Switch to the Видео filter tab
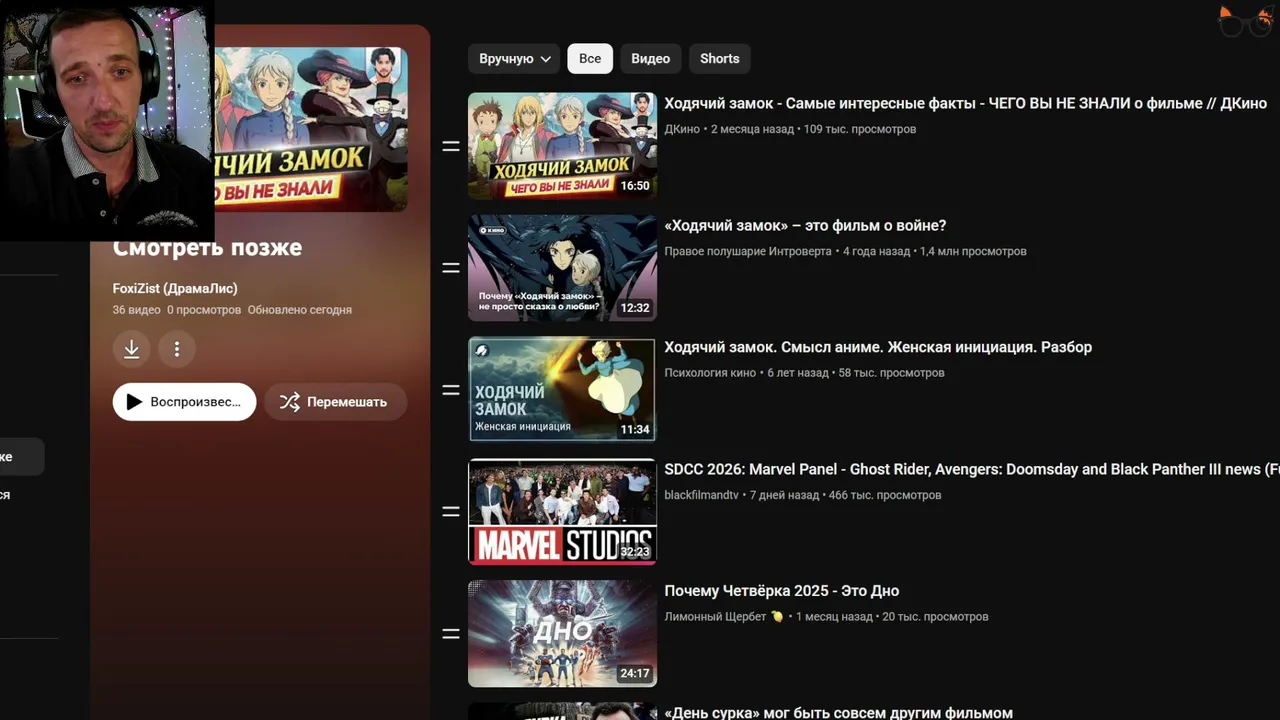Image resolution: width=1280 pixels, height=720 pixels. point(650,59)
